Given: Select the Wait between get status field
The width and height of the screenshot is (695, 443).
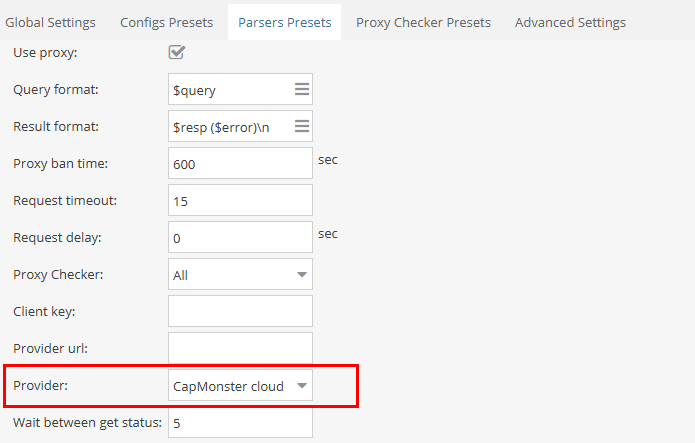Looking at the screenshot, I should coord(240,423).
